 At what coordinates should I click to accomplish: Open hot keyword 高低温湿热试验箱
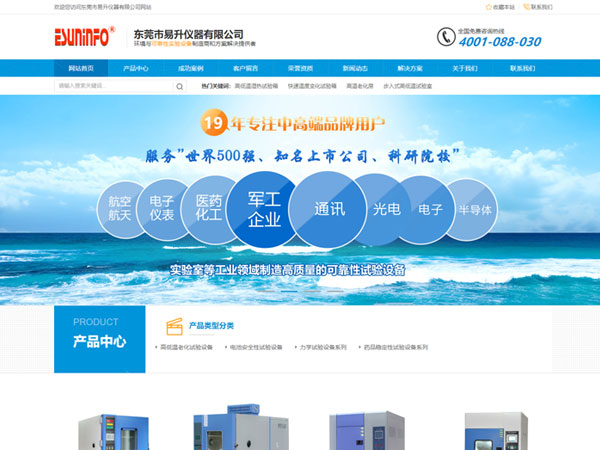point(256,86)
